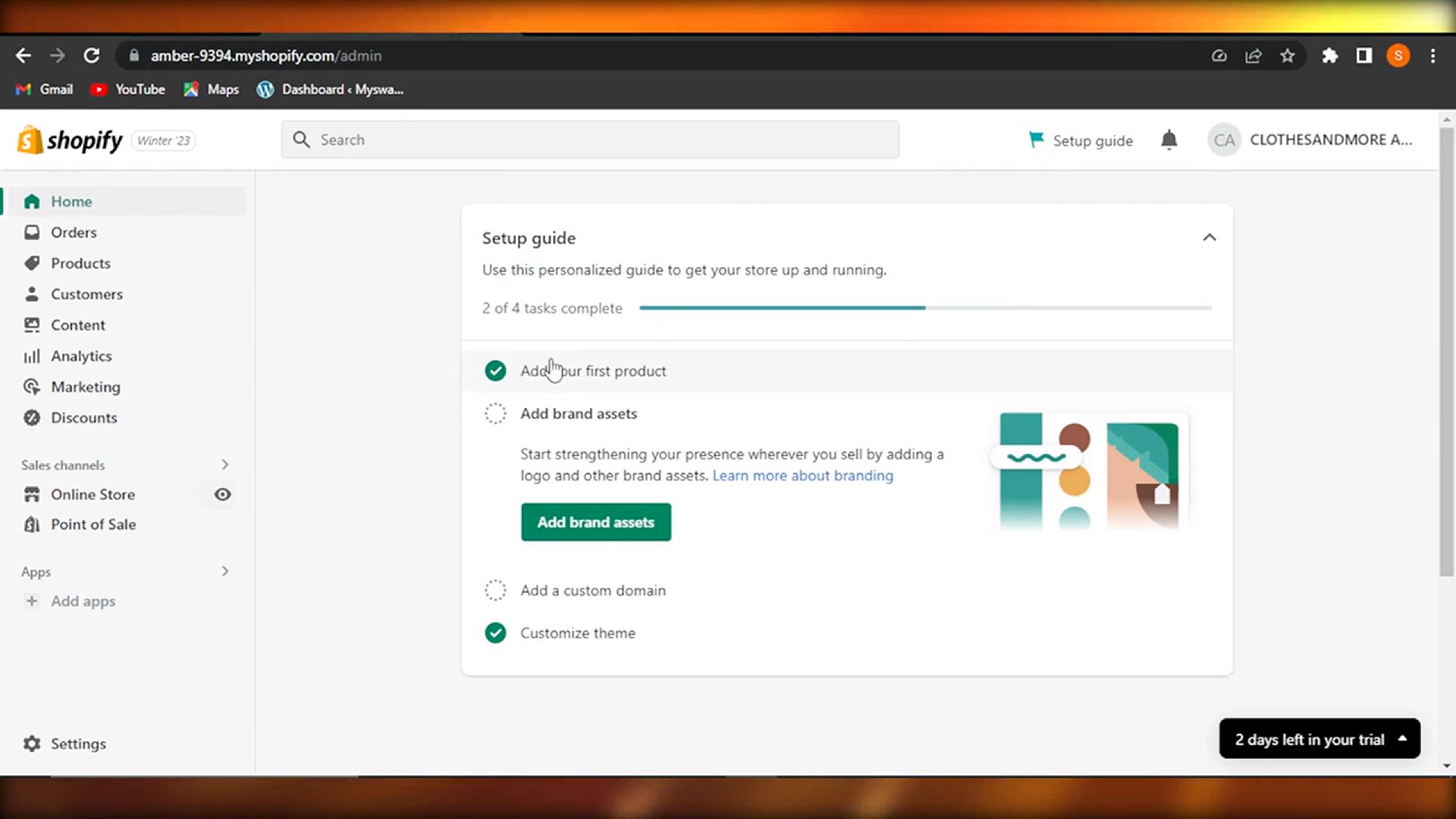This screenshot has height=819, width=1456.
Task: Click the Setup guide flag icon
Action: (x=1036, y=140)
